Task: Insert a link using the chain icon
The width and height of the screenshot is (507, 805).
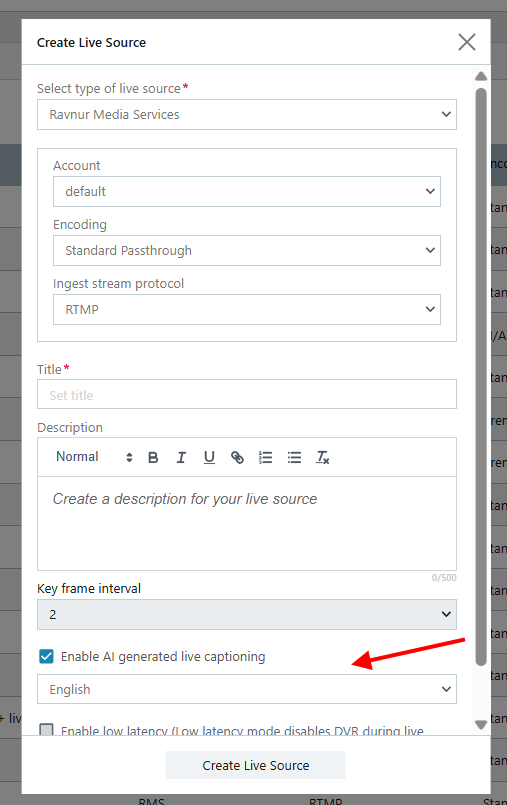Action: [237, 457]
